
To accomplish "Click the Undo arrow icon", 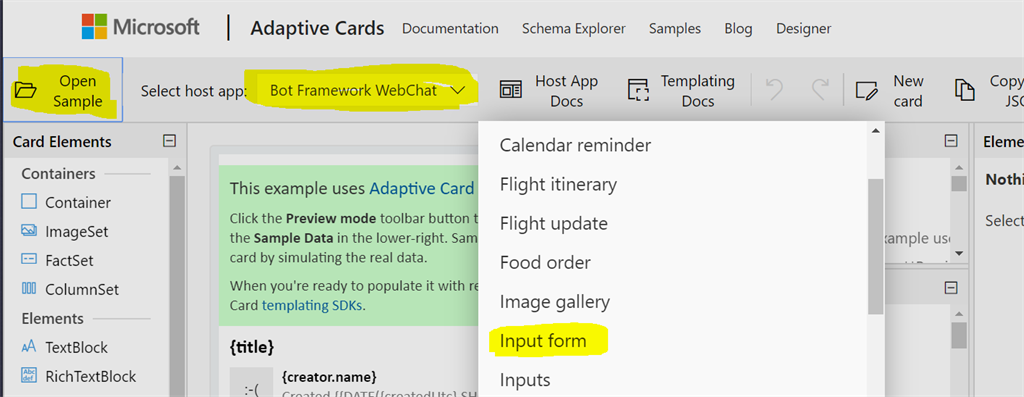I will [775, 91].
